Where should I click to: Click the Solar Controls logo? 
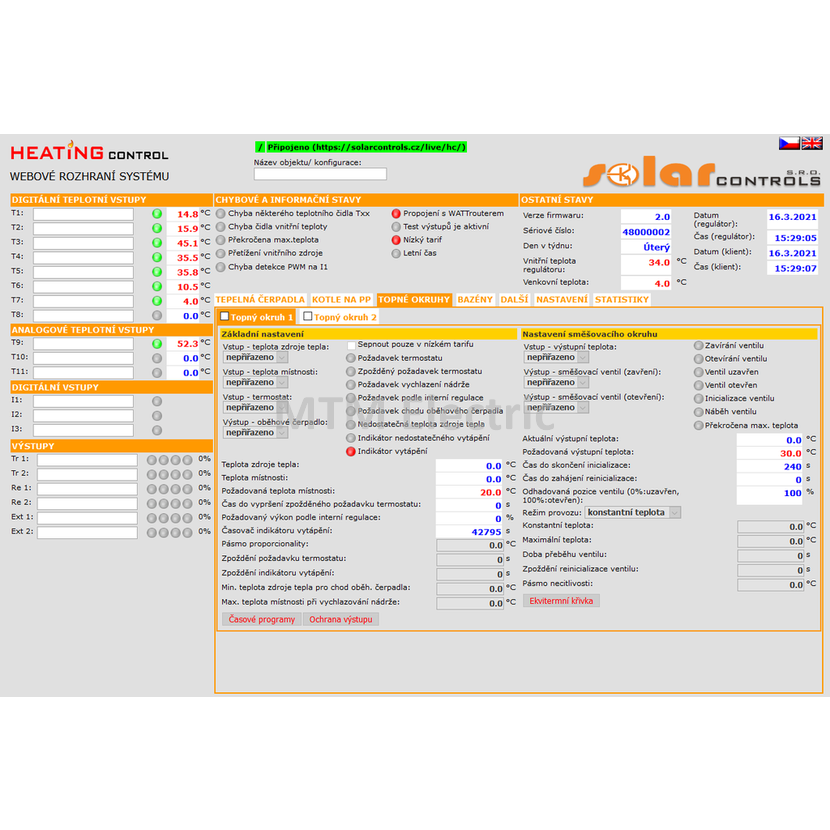702,174
